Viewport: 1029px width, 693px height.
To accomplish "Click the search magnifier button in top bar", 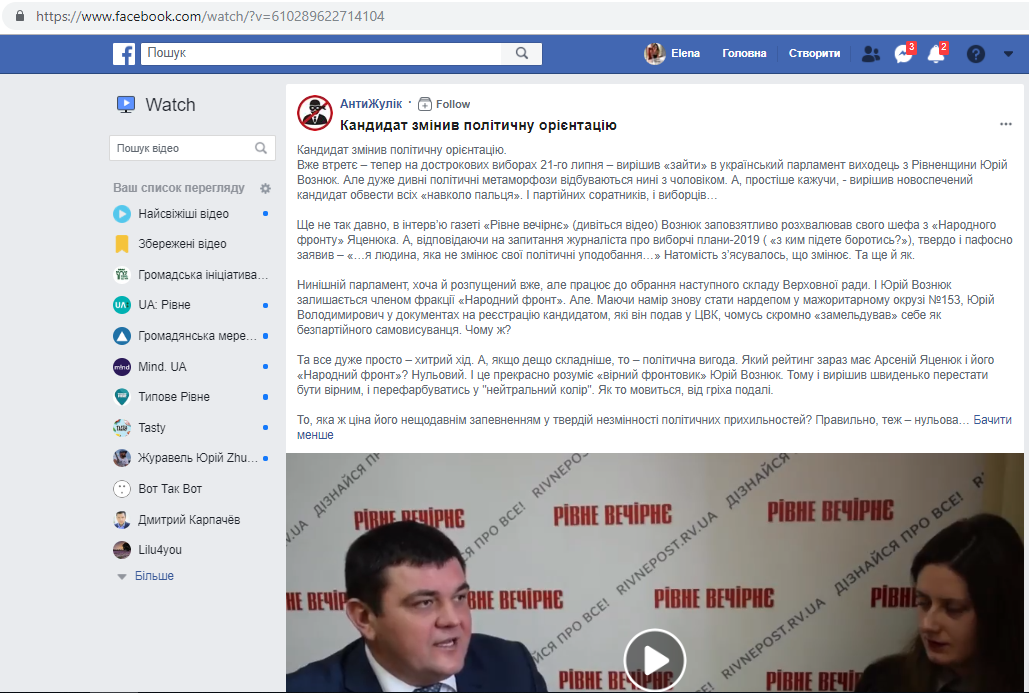I will pos(522,53).
